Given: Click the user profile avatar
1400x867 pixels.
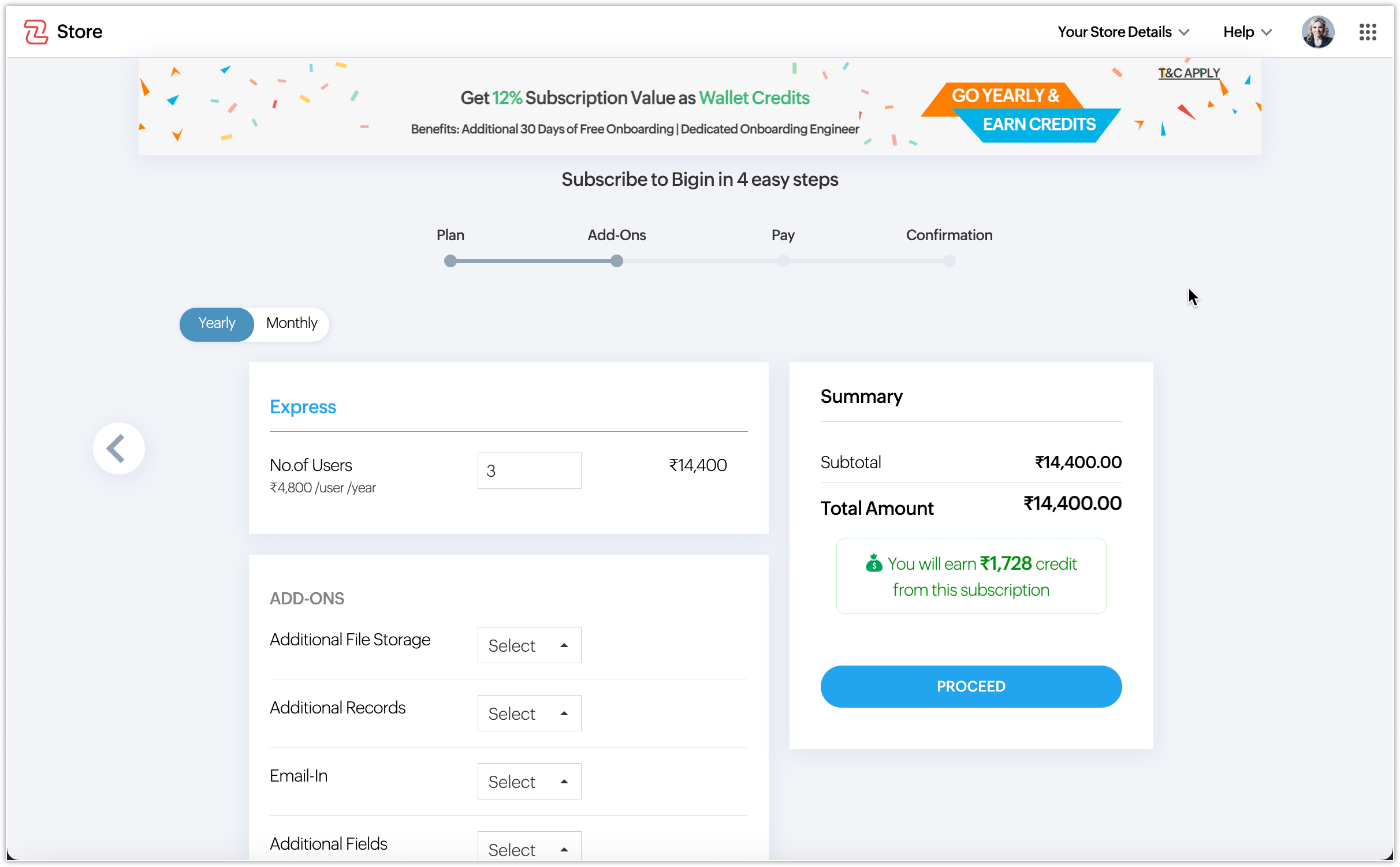Looking at the screenshot, I should [1317, 32].
